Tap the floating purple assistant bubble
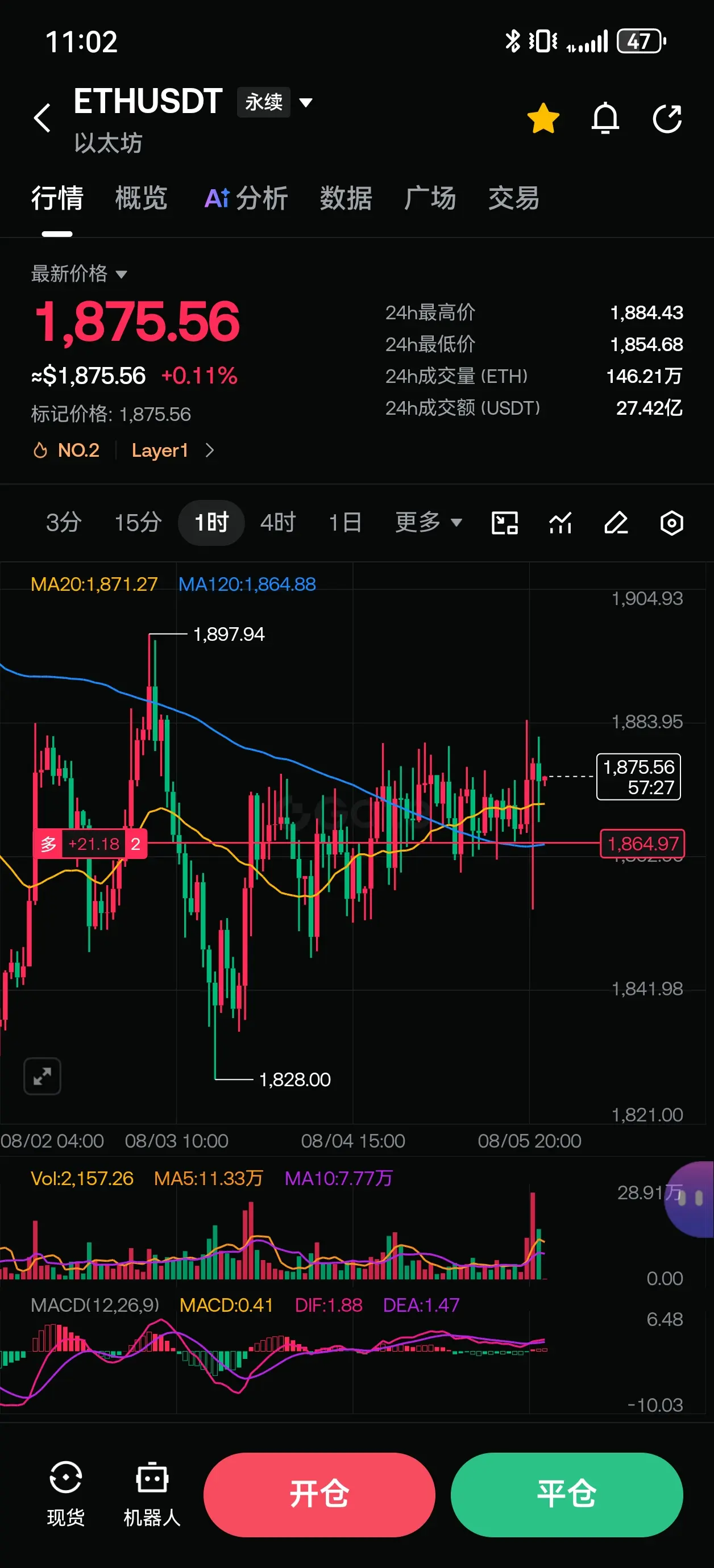This screenshot has width=714, height=1568. point(690,1199)
